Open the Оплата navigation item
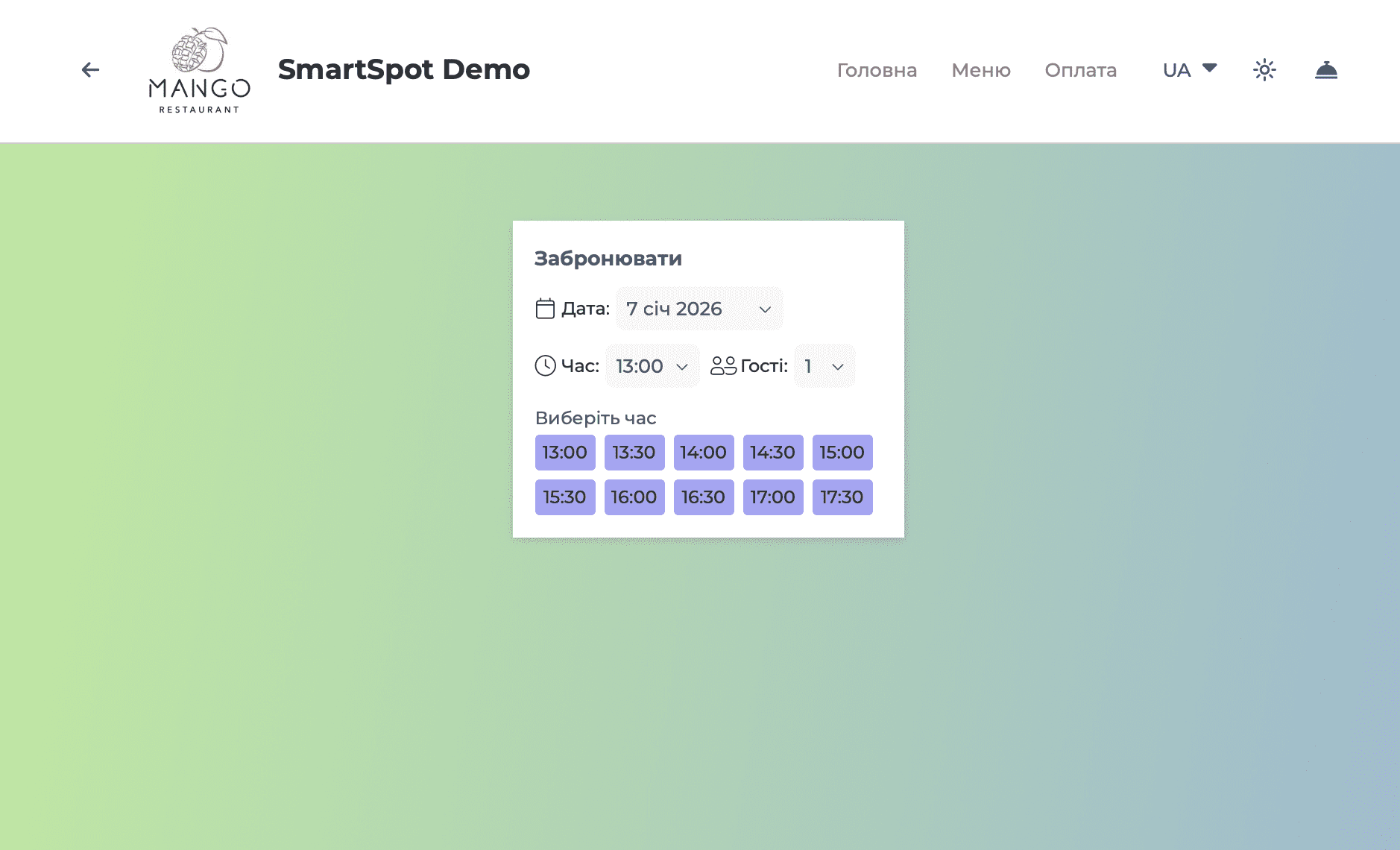 [1080, 70]
